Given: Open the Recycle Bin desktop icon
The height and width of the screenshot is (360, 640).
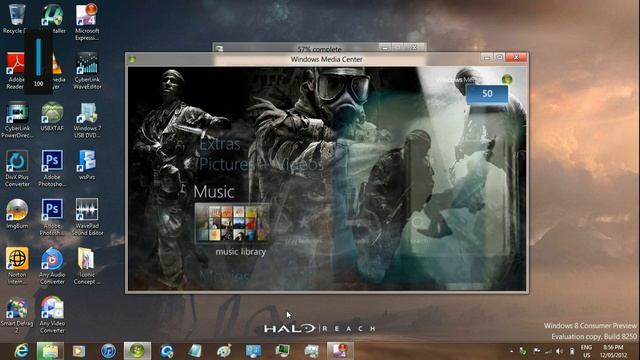Looking at the screenshot, I should [17, 18].
